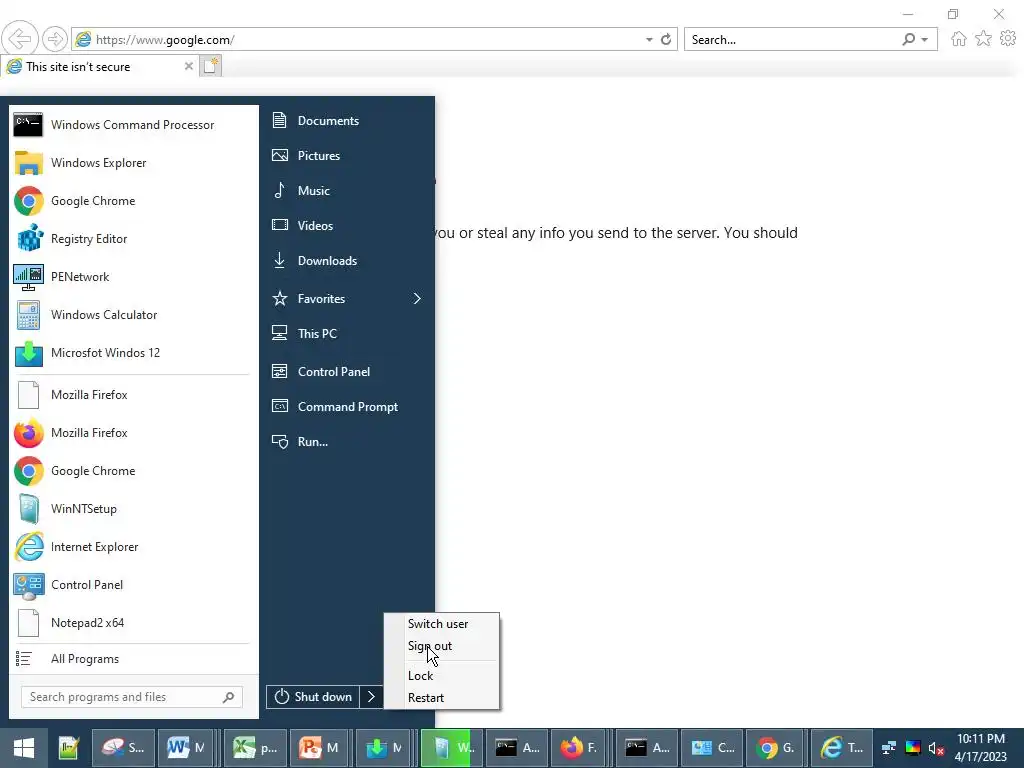Switch to the Word taskbar button
The width and height of the screenshot is (1024, 768).
pos(186,748)
